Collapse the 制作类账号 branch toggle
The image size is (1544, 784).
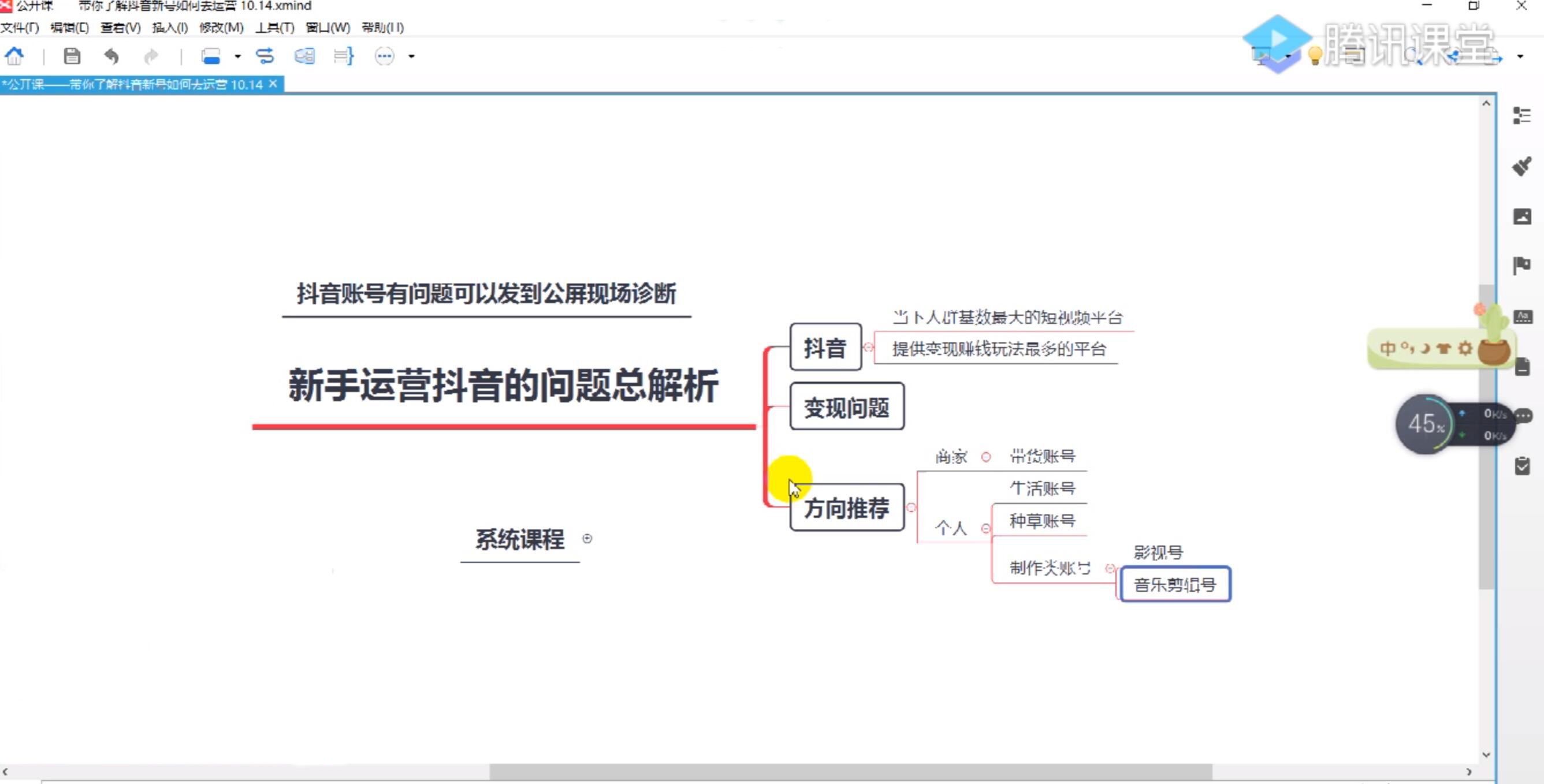(x=1110, y=569)
